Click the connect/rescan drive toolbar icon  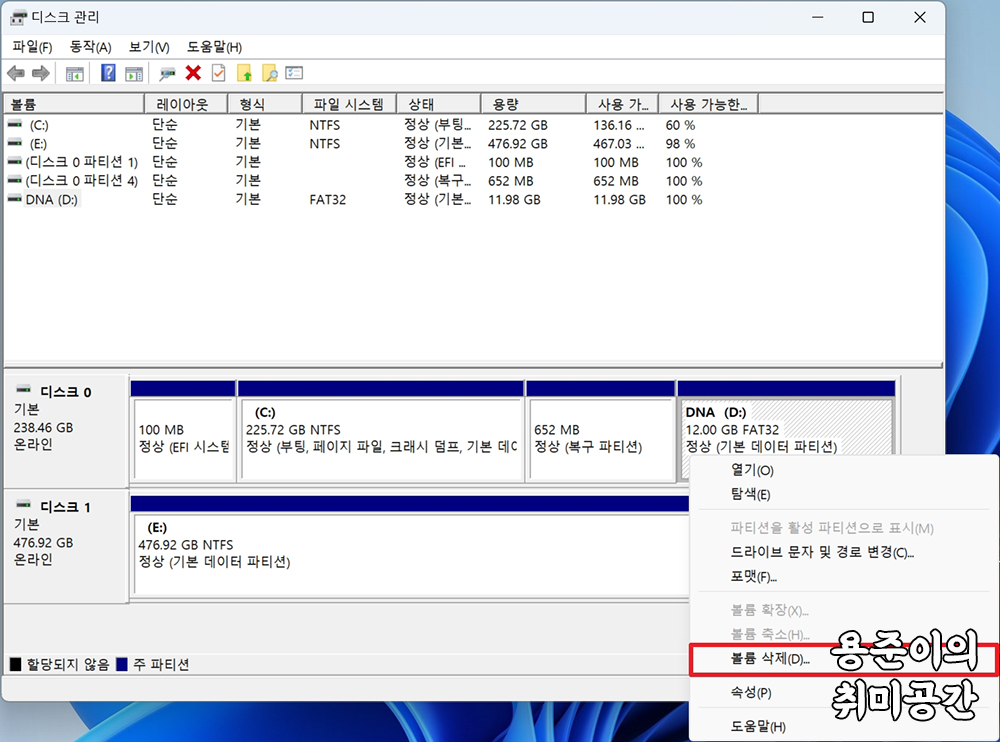(167, 73)
